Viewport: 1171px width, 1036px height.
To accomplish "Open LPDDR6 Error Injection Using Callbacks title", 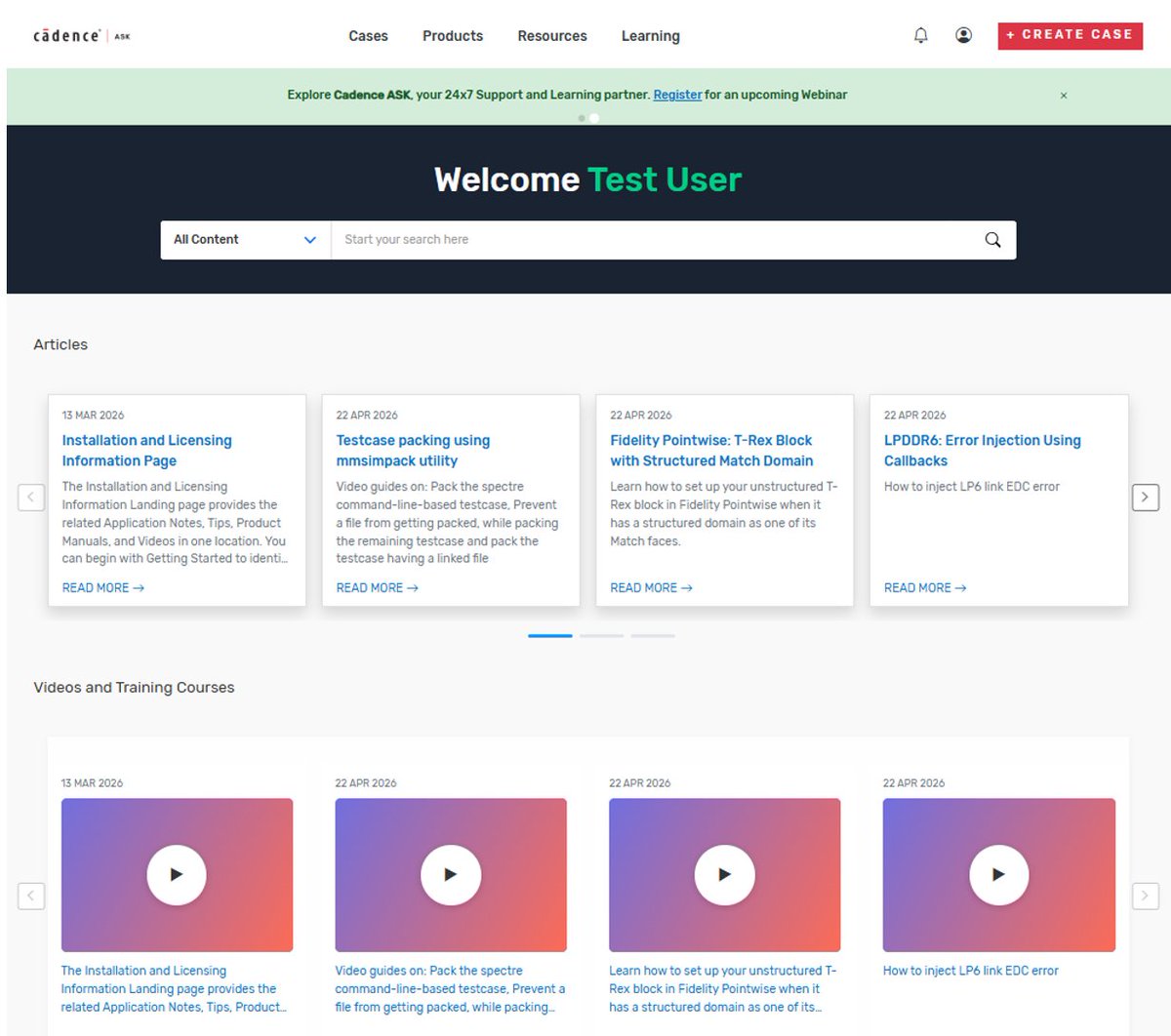I will click(983, 451).
